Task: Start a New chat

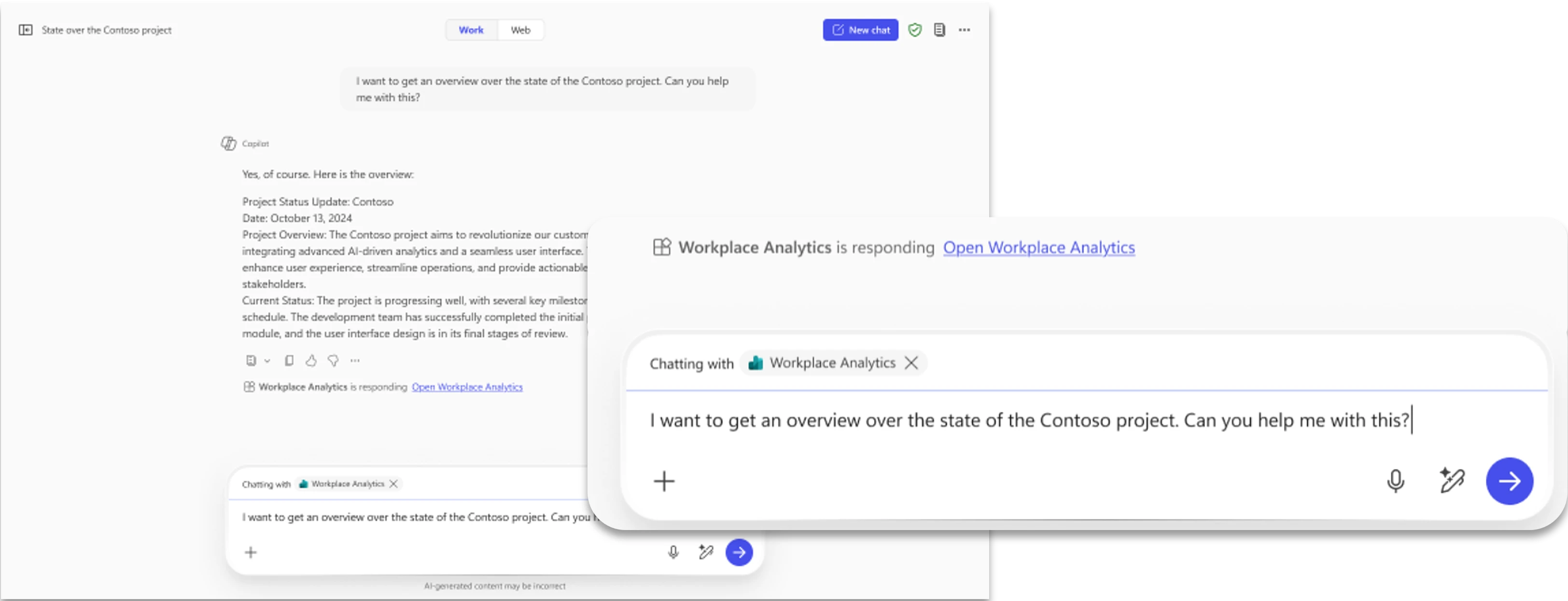Action: 860,29
